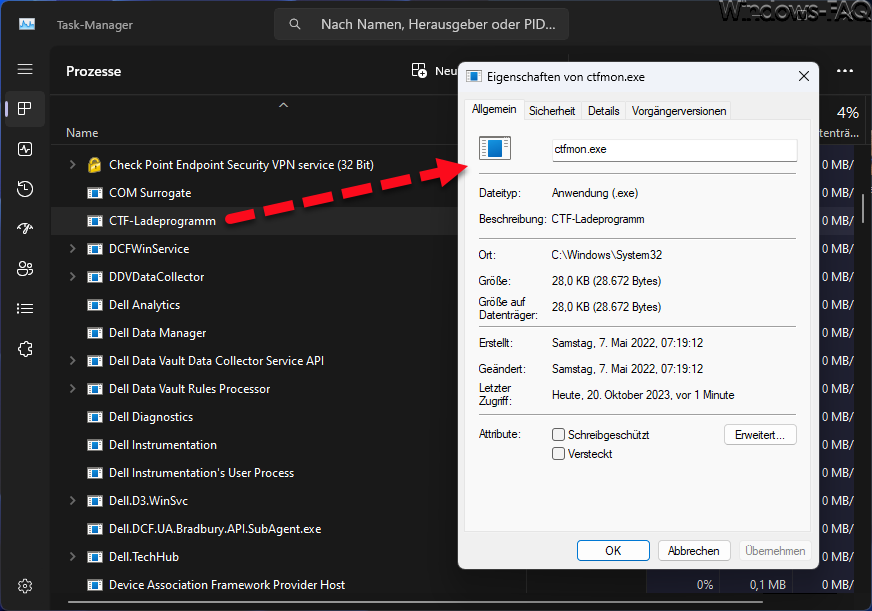The image size is (872, 611).
Task: Switch to the Details tab
Action: point(603,111)
